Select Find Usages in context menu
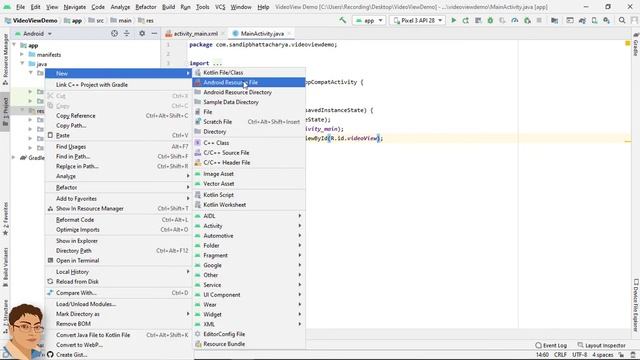 coord(118,147)
